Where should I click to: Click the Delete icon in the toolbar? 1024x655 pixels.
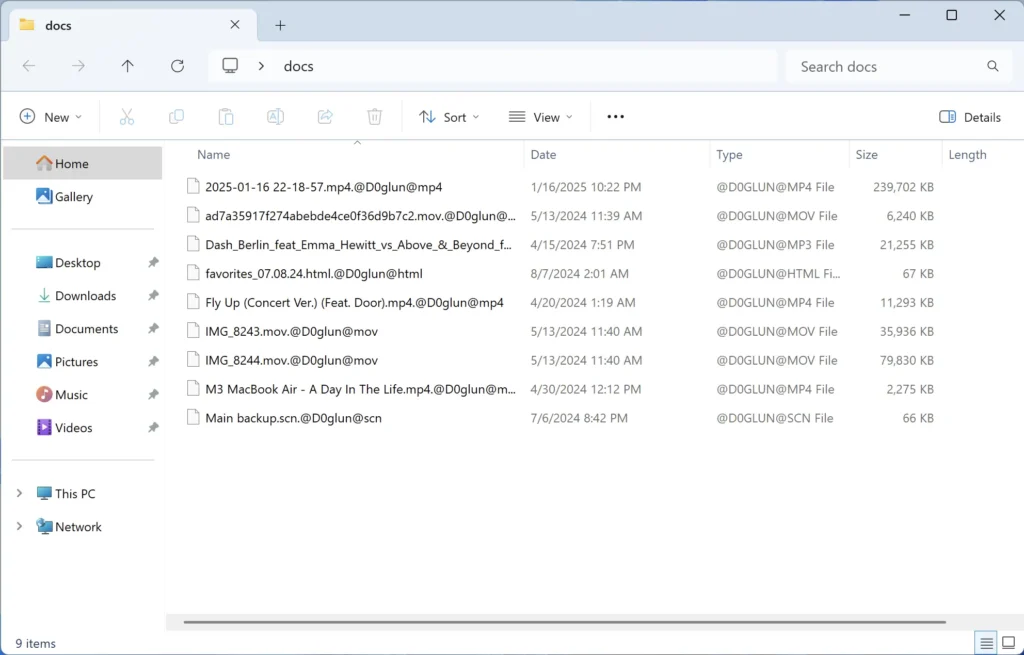[374, 116]
